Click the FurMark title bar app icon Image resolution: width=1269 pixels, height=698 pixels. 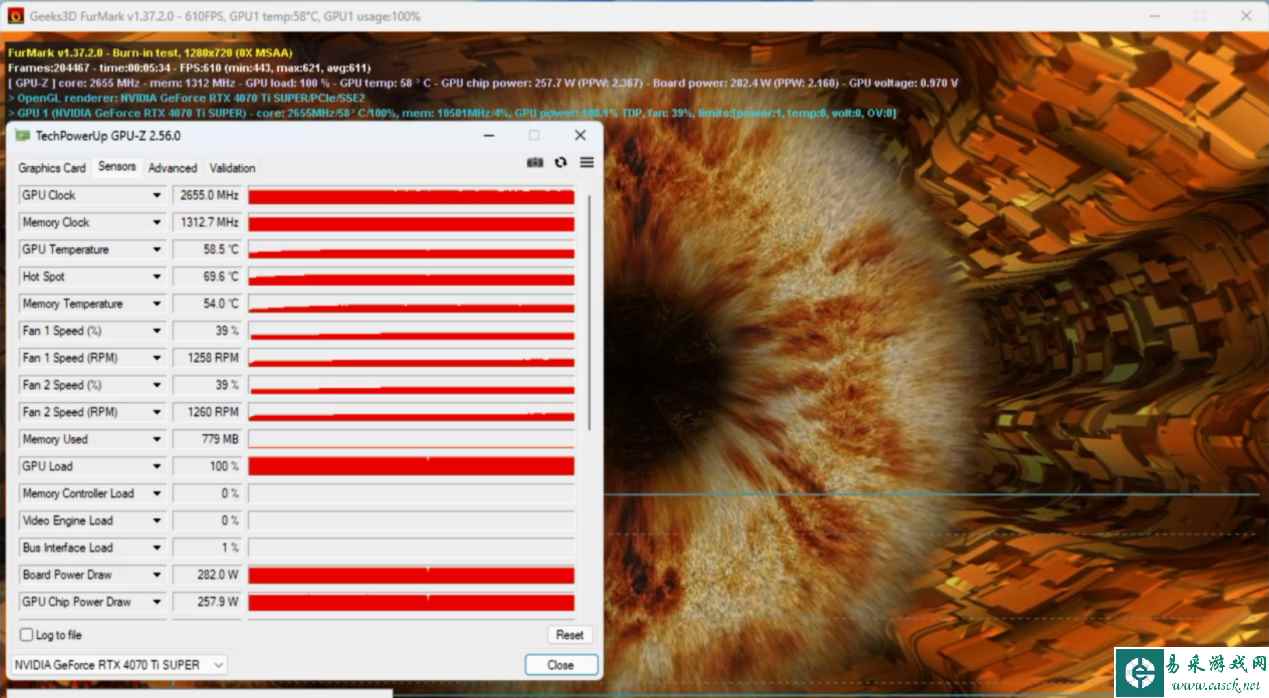pos(15,16)
